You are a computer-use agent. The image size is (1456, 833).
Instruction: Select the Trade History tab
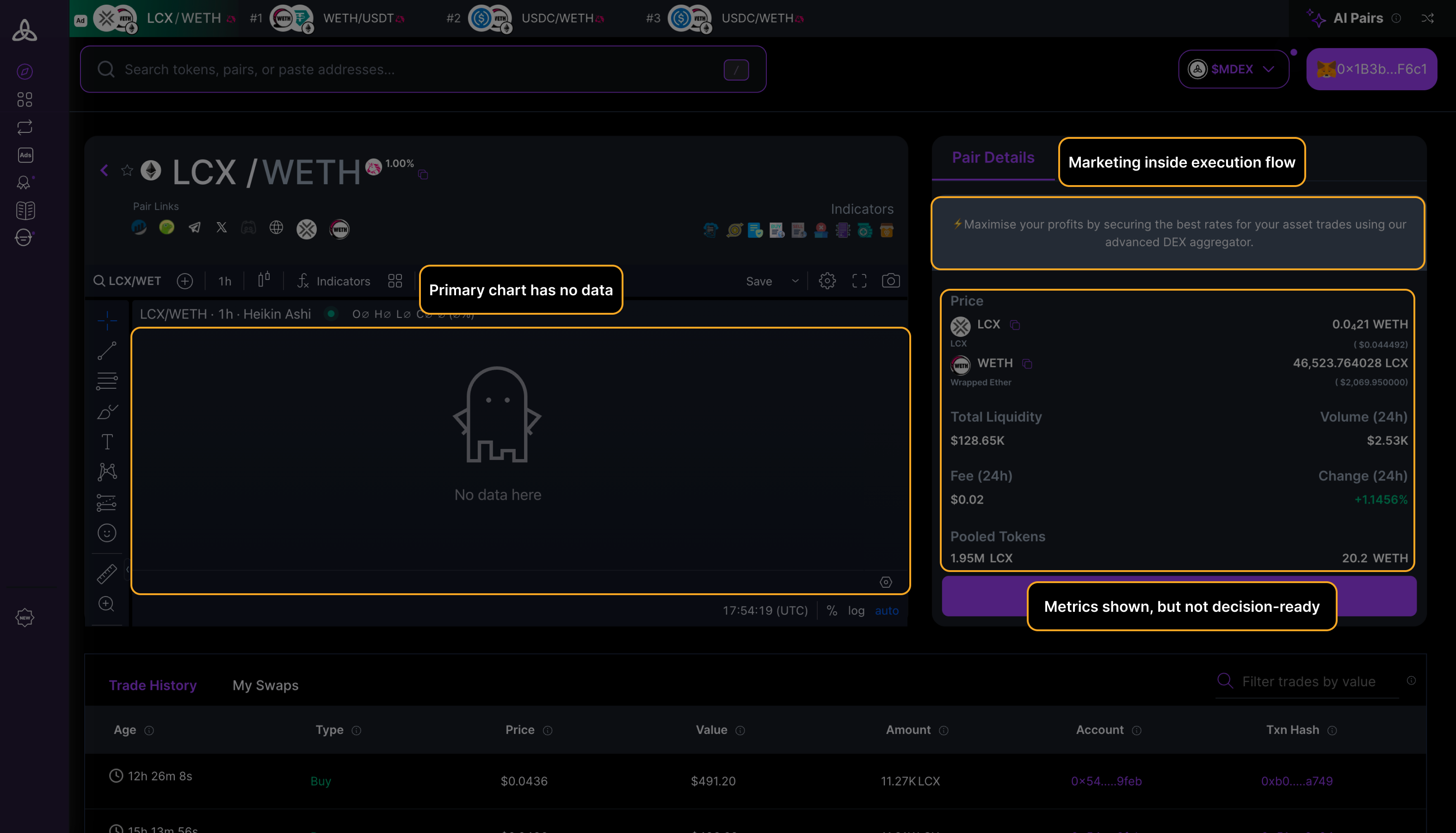coord(153,685)
